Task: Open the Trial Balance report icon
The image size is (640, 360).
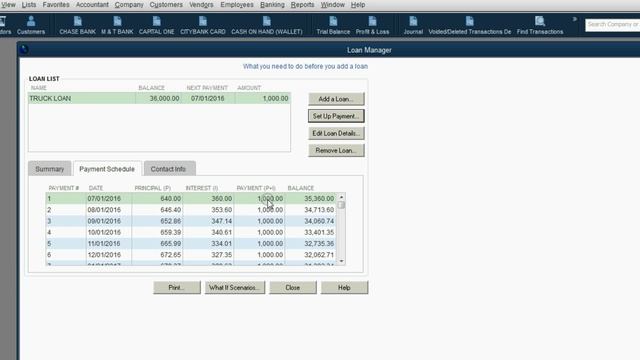Action: pos(333,25)
